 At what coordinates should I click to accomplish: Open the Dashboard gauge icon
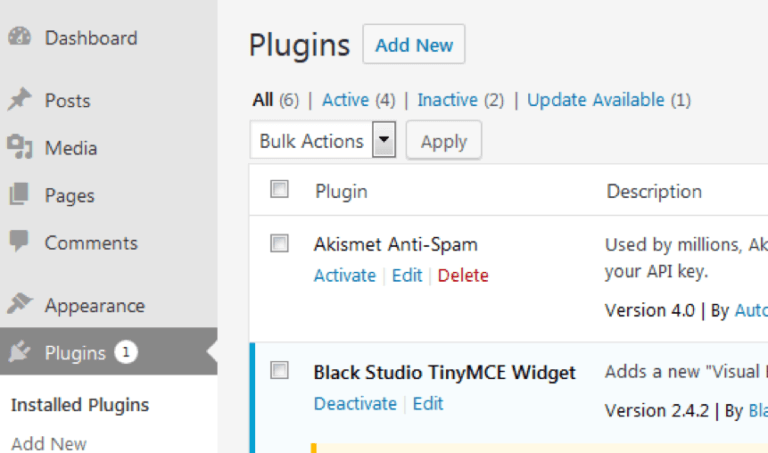[20, 37]
